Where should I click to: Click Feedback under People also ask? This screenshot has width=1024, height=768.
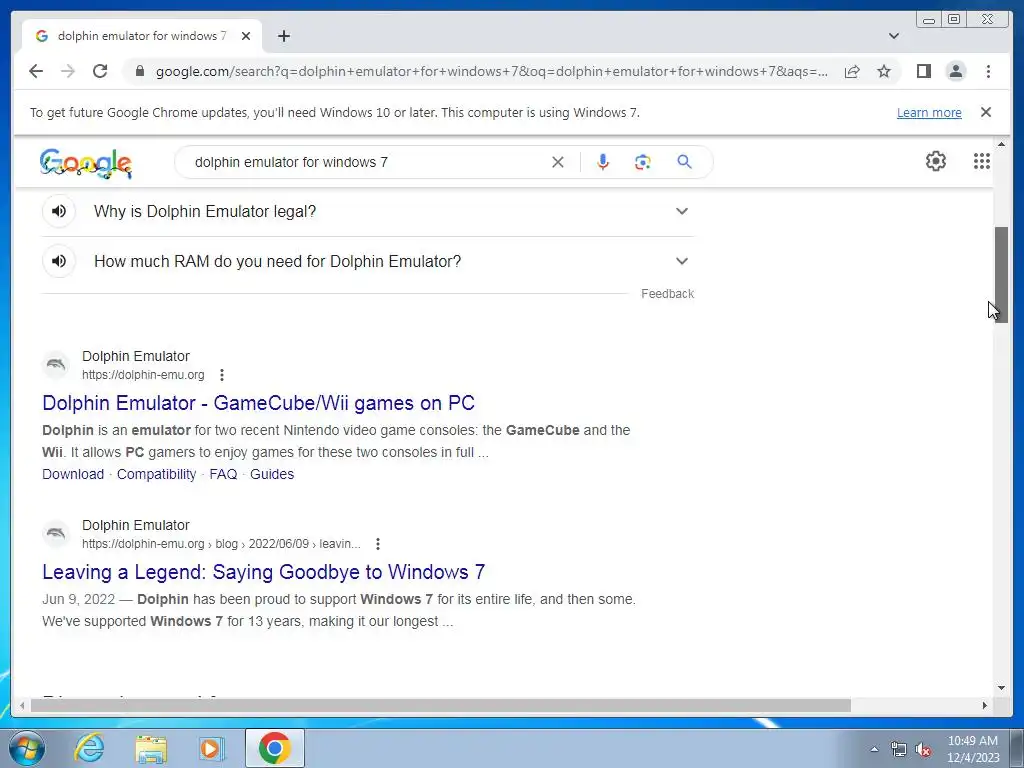point(667,294)
